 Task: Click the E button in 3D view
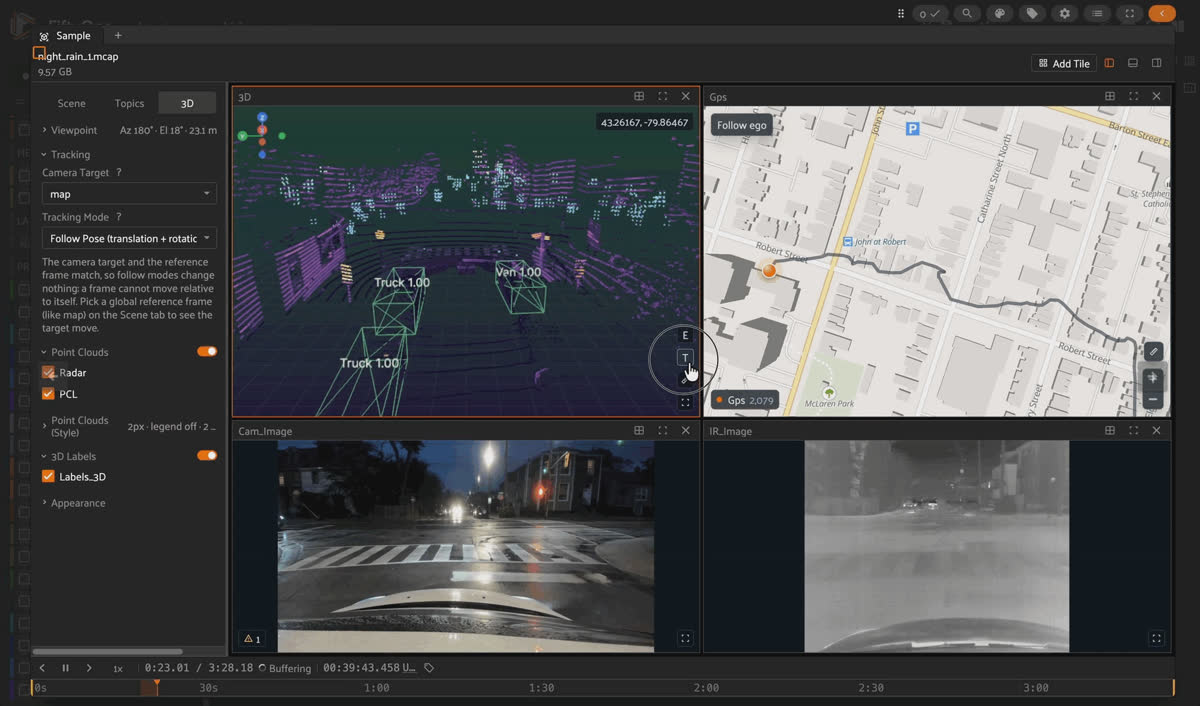[x=685, y=336]
